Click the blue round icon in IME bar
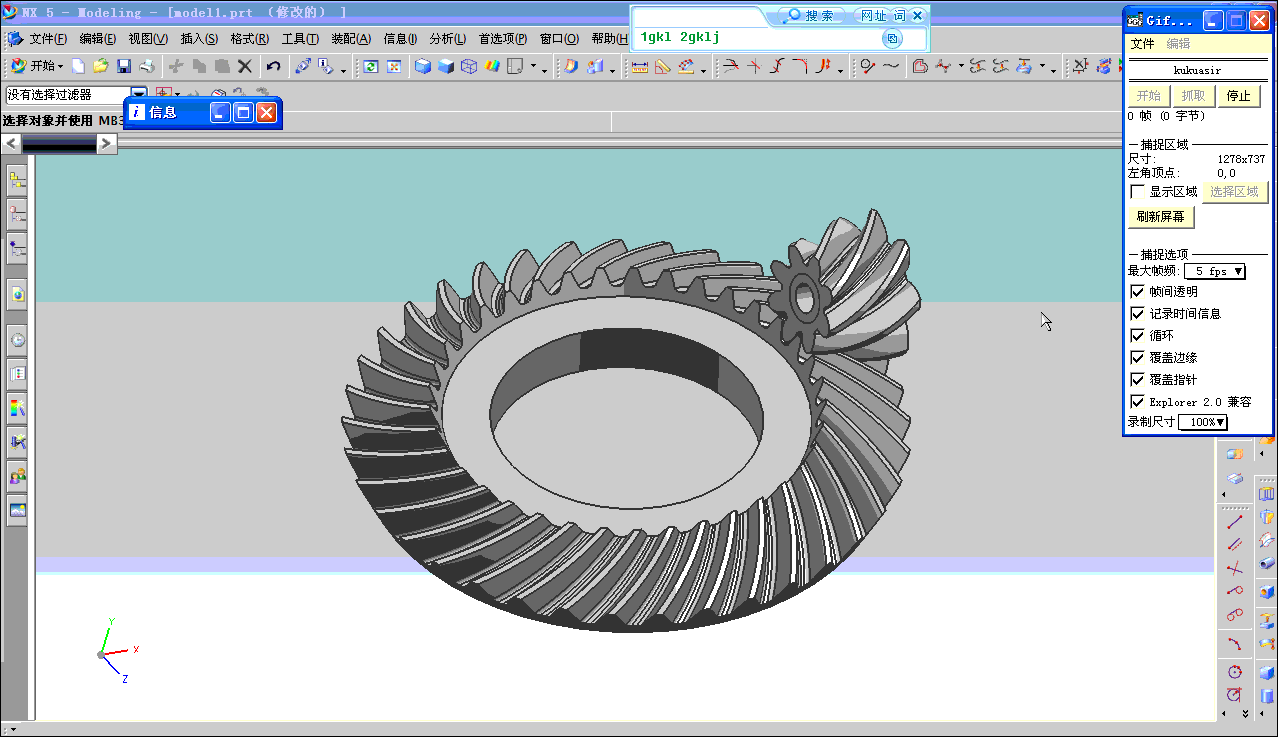This screenshot has width=1278, height=737. coord(892,38)
